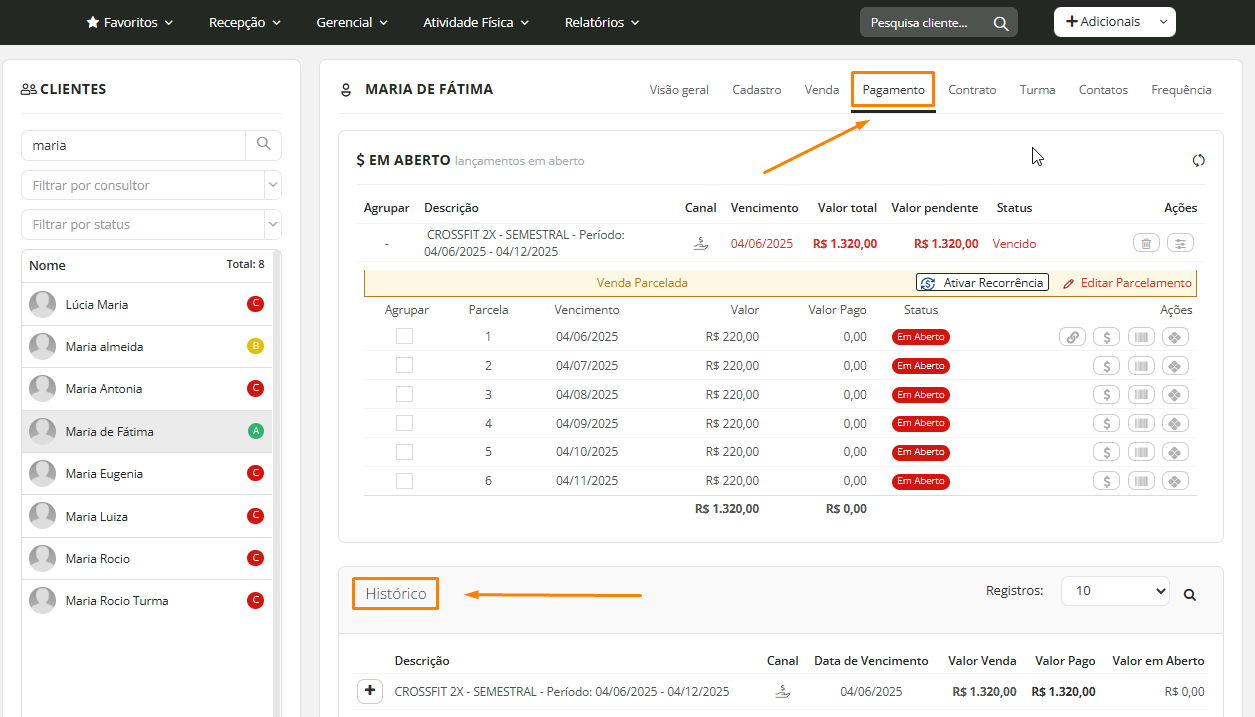Pay parcela 3 with dollar icon
The height and width of the screenshot is (717, 1255).
coord(1106,395)
